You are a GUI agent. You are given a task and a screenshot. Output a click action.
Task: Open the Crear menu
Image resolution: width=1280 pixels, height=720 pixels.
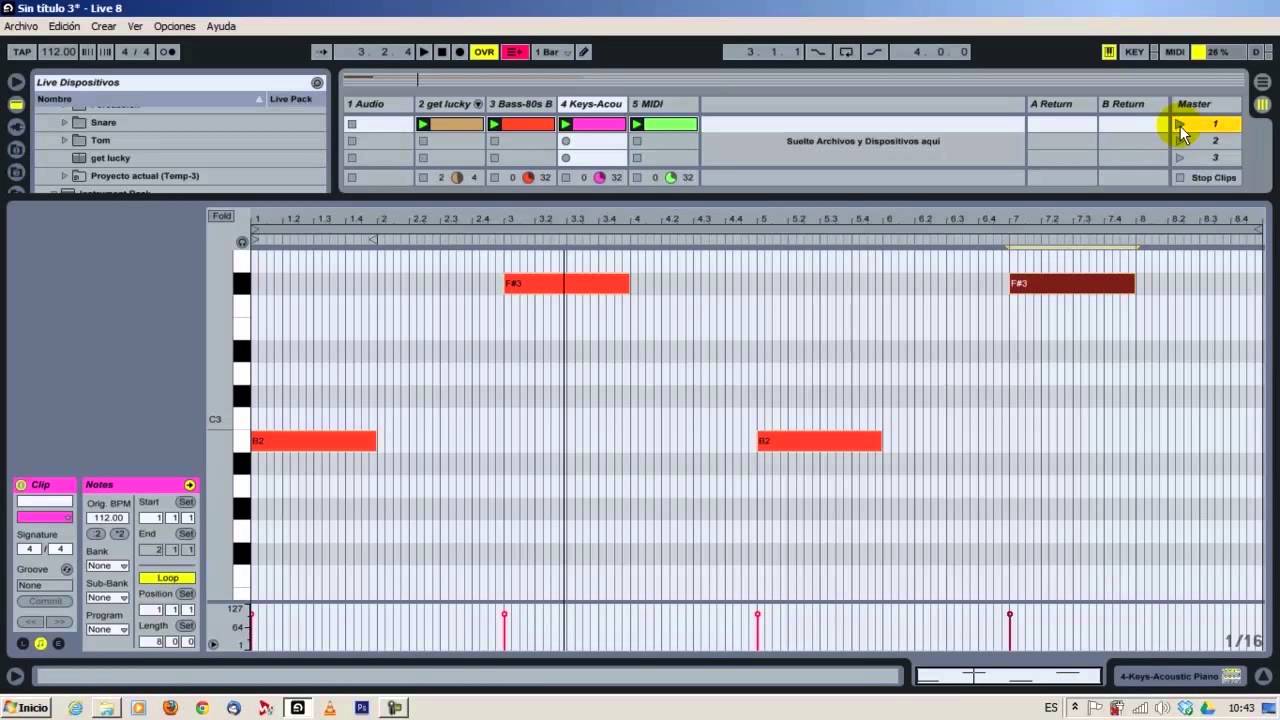tap(104, 26)
